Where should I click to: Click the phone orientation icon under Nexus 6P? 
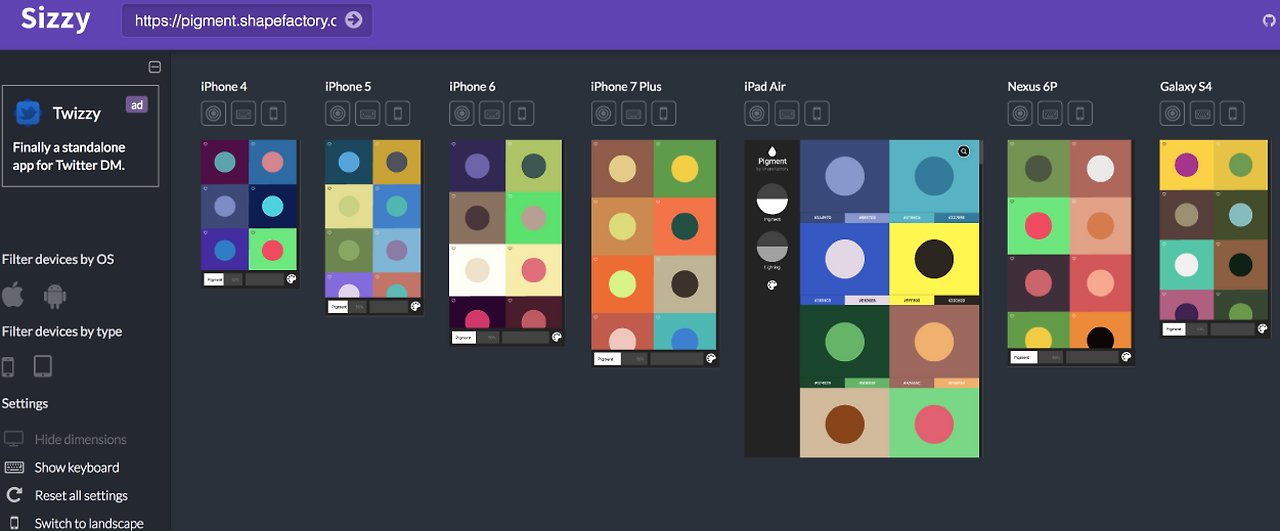tap(1080, 113)
